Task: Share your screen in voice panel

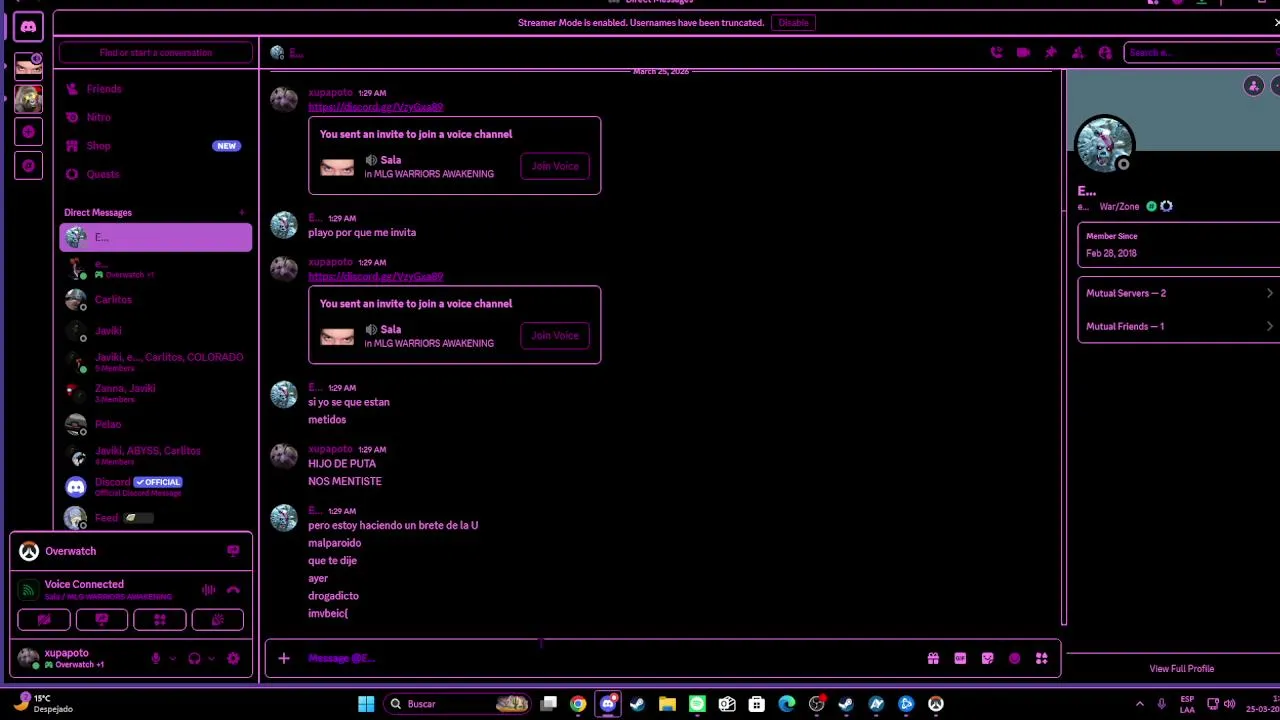Action: tap(102, 620)
